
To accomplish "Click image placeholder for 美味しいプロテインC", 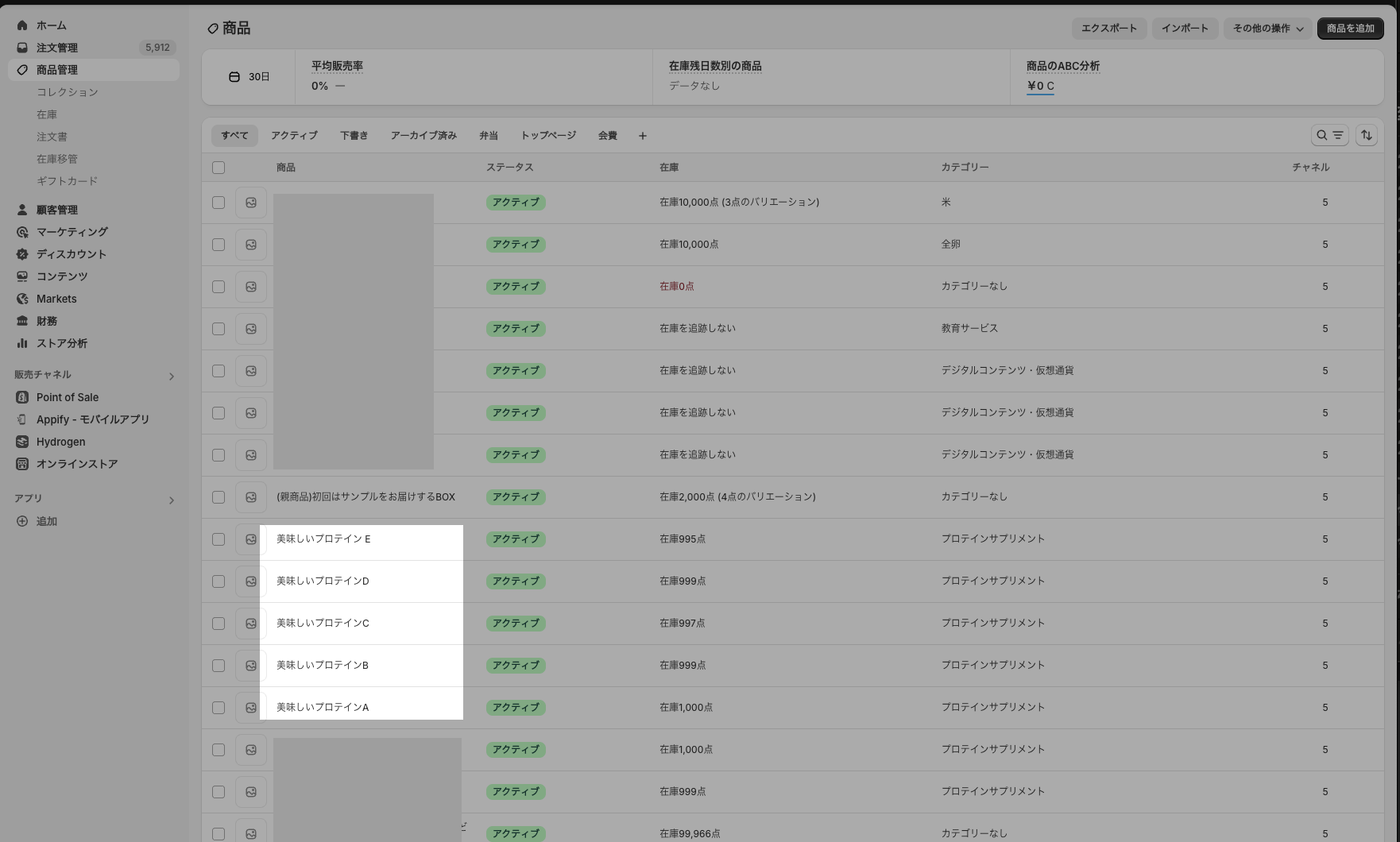I will (x=251, y=624).
